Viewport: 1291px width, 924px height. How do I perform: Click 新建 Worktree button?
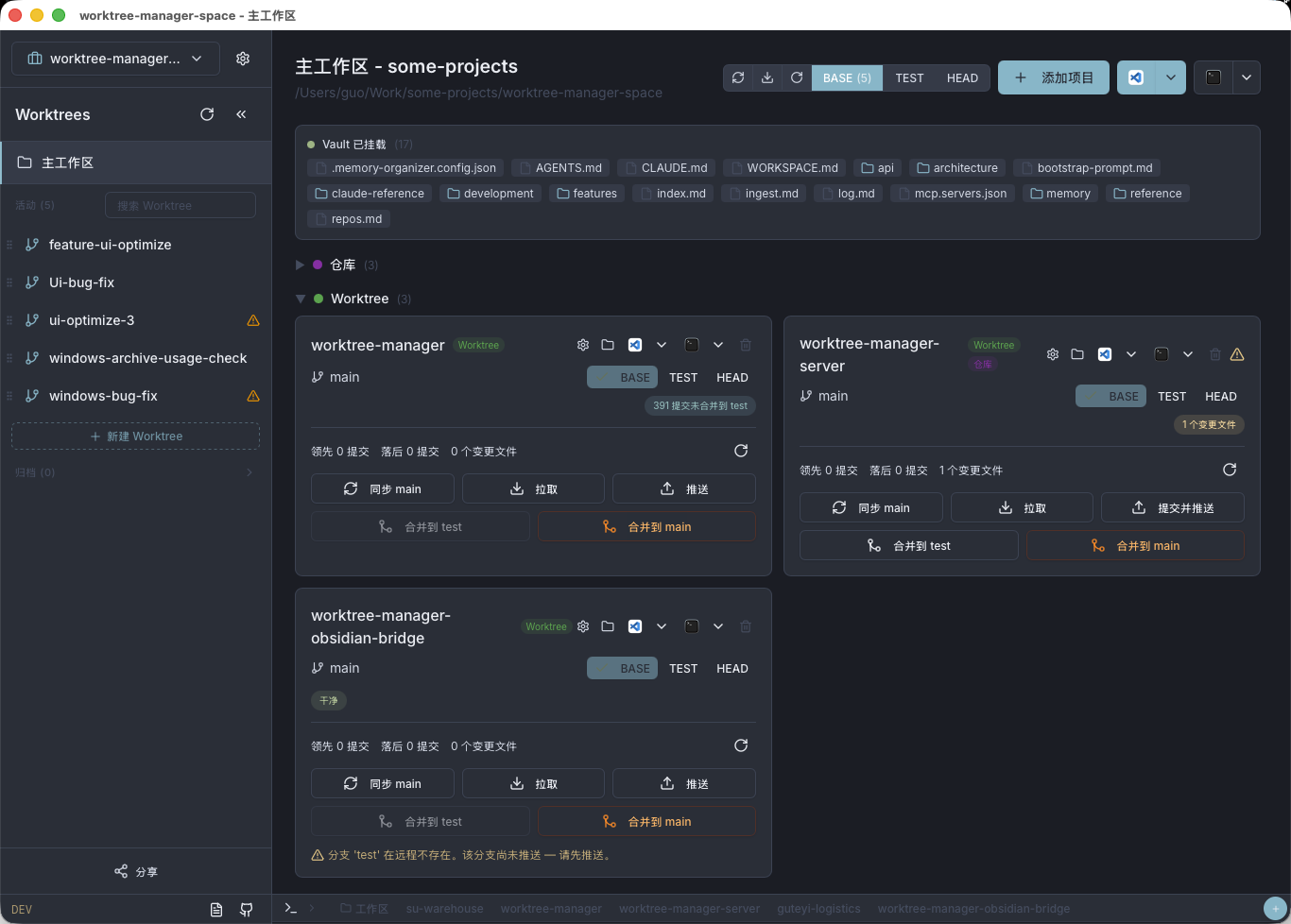pyautogui.click(x=135, y=436)
